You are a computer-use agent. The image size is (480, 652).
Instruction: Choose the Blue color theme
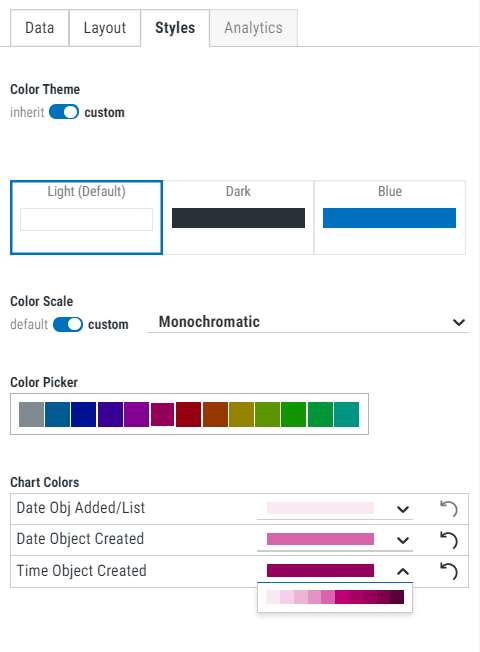click(390, 217)
